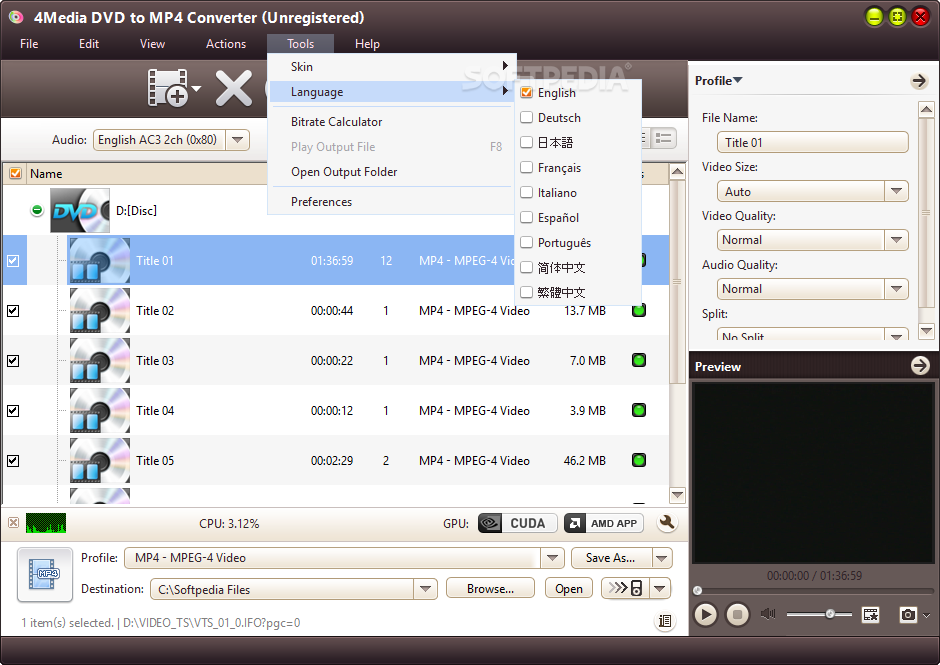Expand the Preview panel arrow icon
The image size is (940, 665).
pyautogui.click(x=920, y=366)
